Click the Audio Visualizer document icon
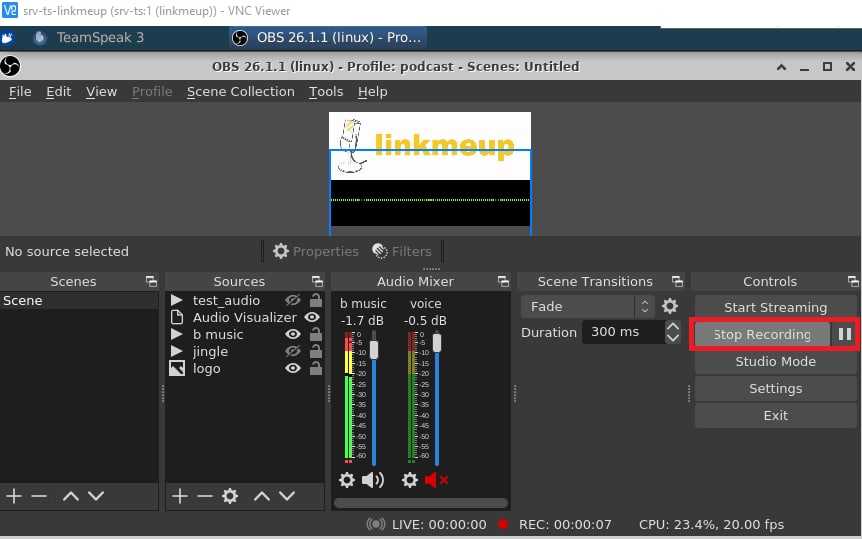Screen dimensions: 862x539 176,317
